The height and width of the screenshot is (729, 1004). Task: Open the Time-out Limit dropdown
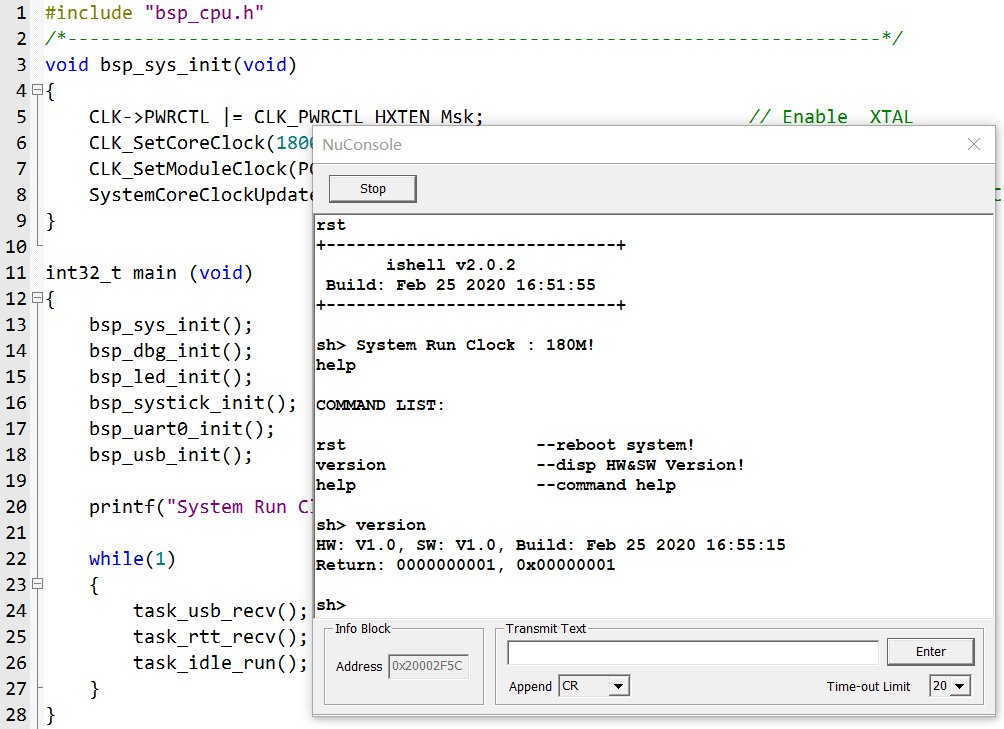pyautogui.click(x=959, y=686)
